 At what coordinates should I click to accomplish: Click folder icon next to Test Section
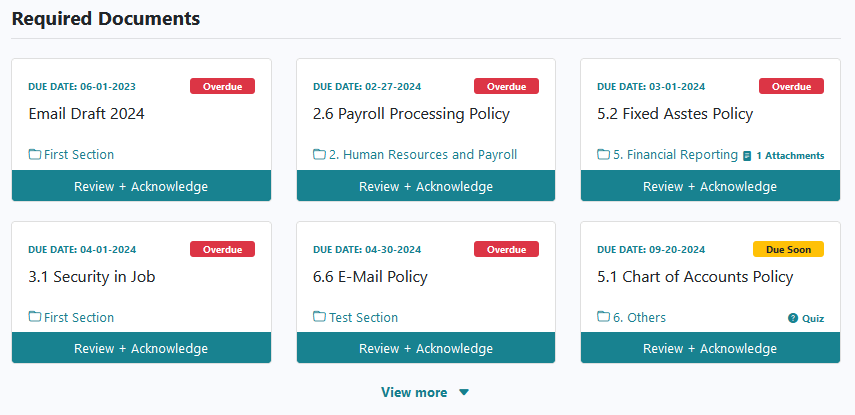(320, 317)
